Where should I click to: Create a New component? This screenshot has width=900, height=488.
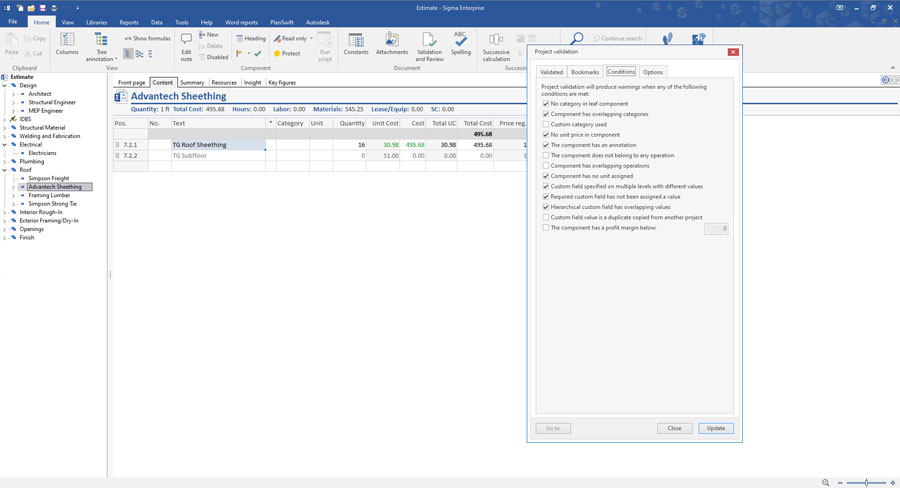[x=209, y=34]
